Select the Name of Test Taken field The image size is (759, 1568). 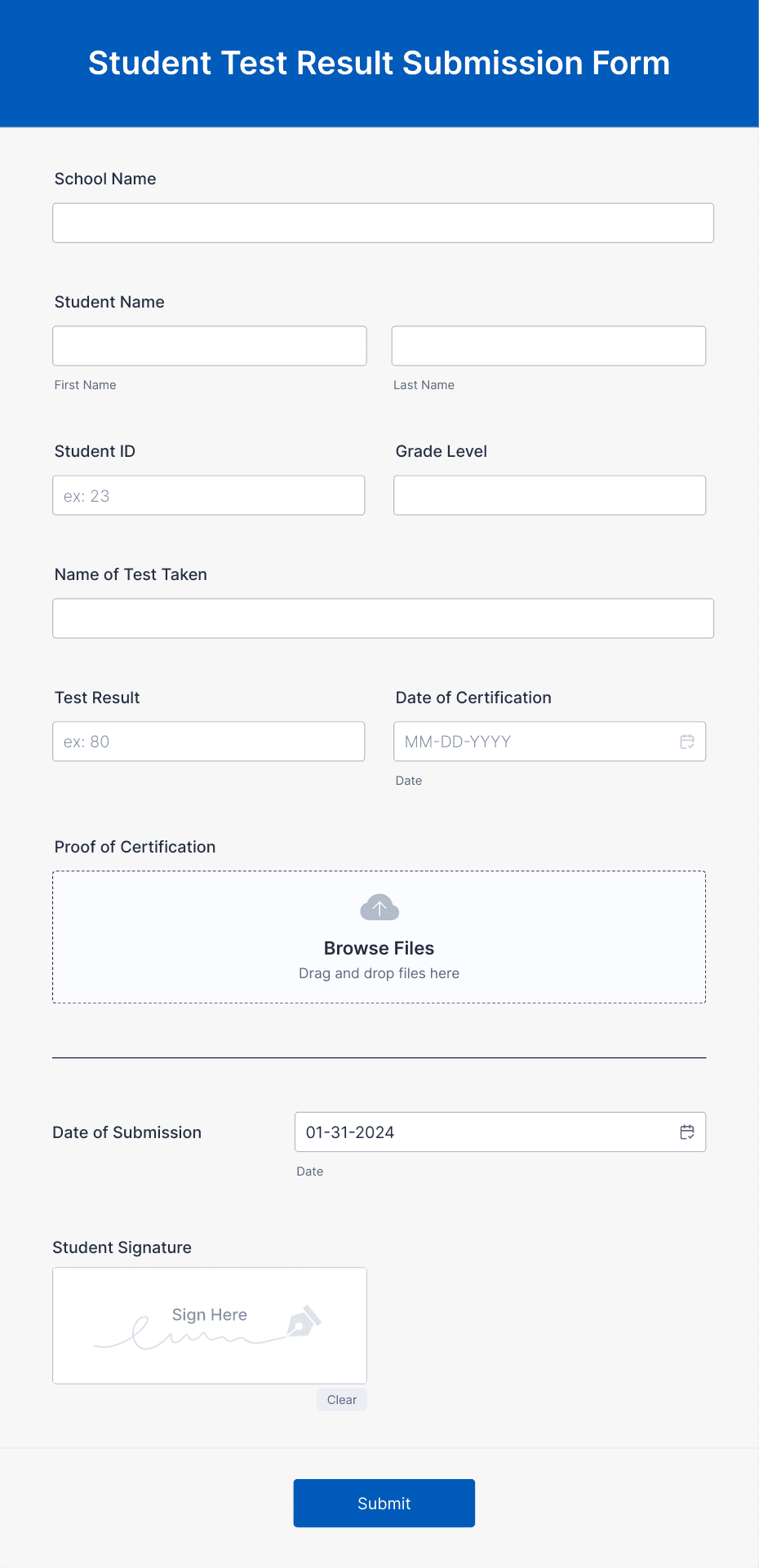click(383, 618)
